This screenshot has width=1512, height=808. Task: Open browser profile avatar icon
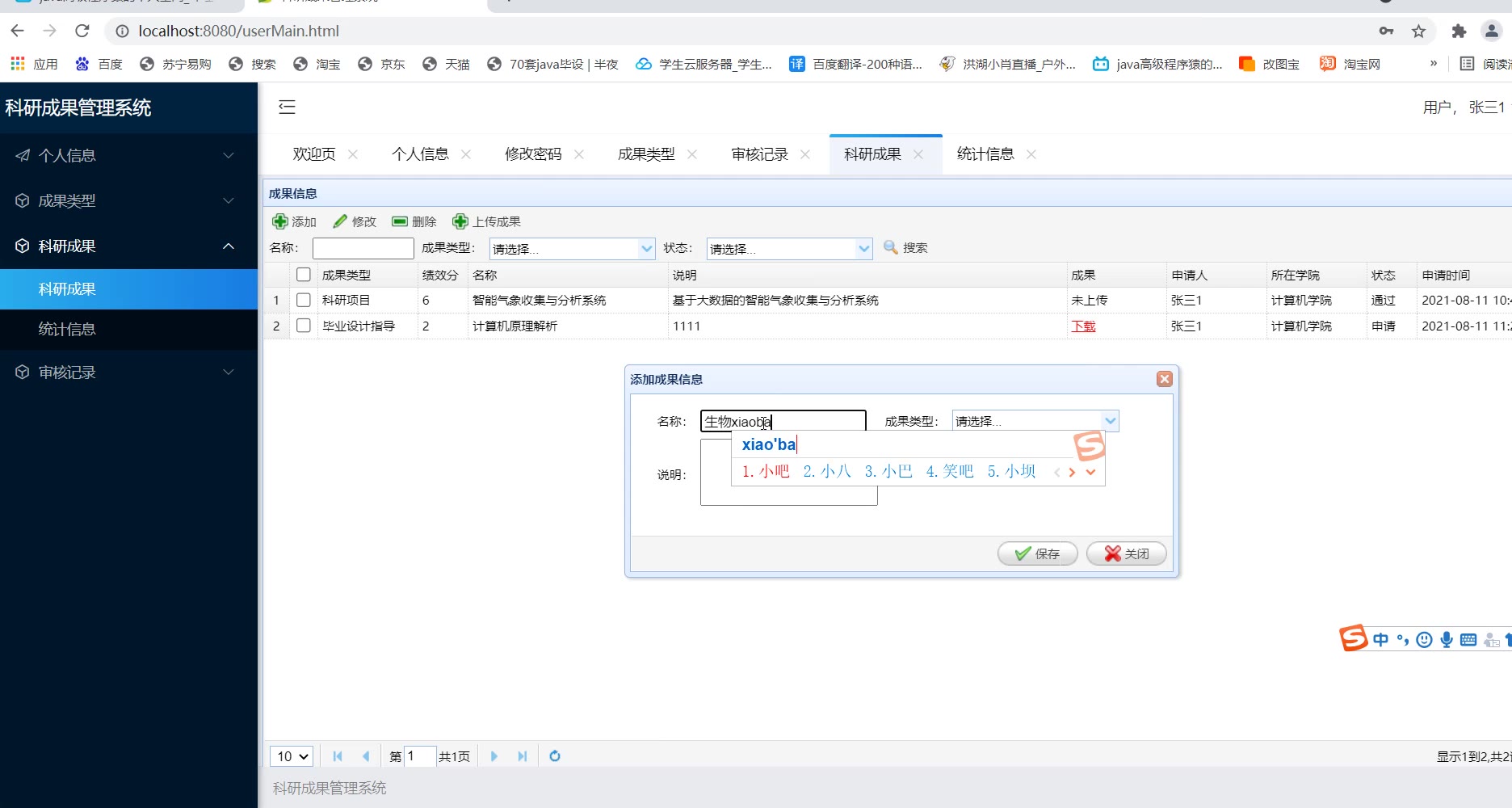1491,31
